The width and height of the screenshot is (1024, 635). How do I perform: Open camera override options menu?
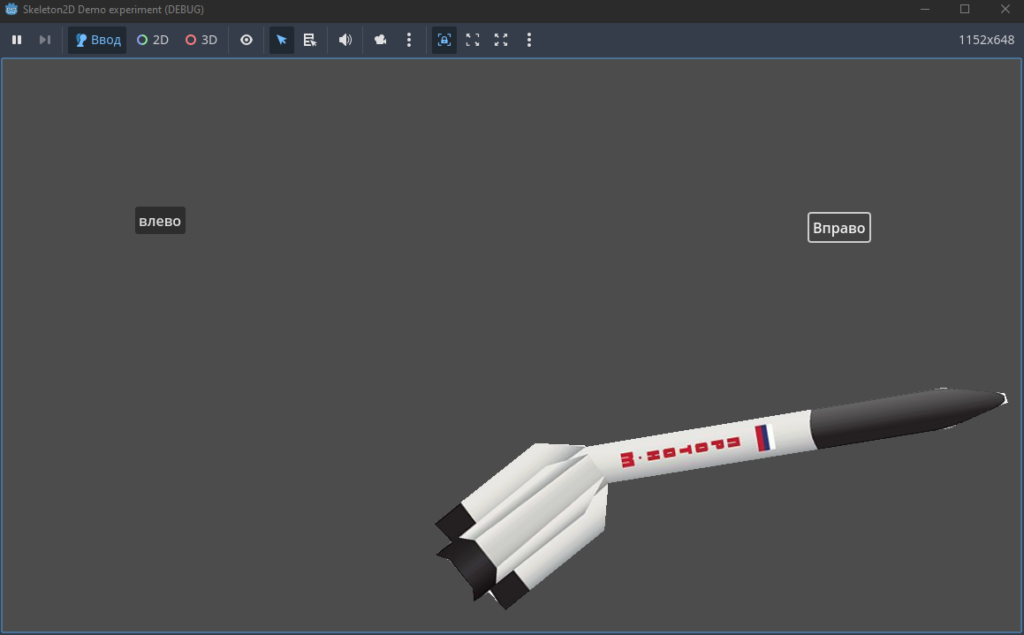[x=409, y=40]
